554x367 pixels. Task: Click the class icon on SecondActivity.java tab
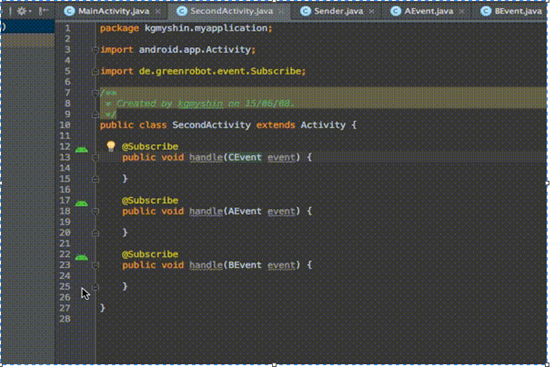click(182, 11)
